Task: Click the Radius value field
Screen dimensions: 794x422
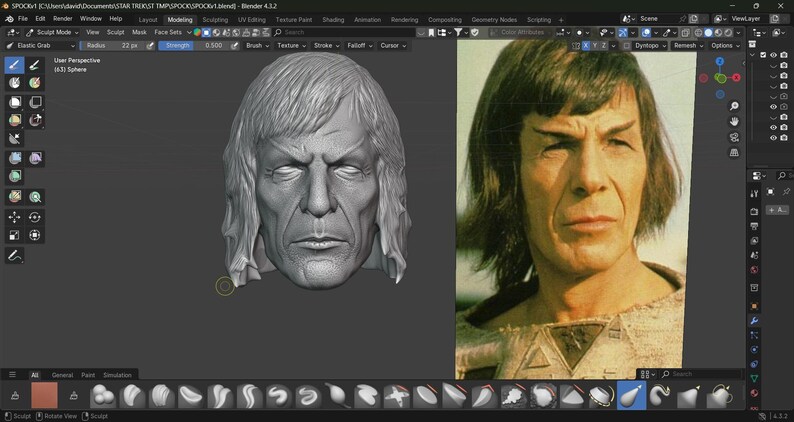Action: tap(112, 46)
